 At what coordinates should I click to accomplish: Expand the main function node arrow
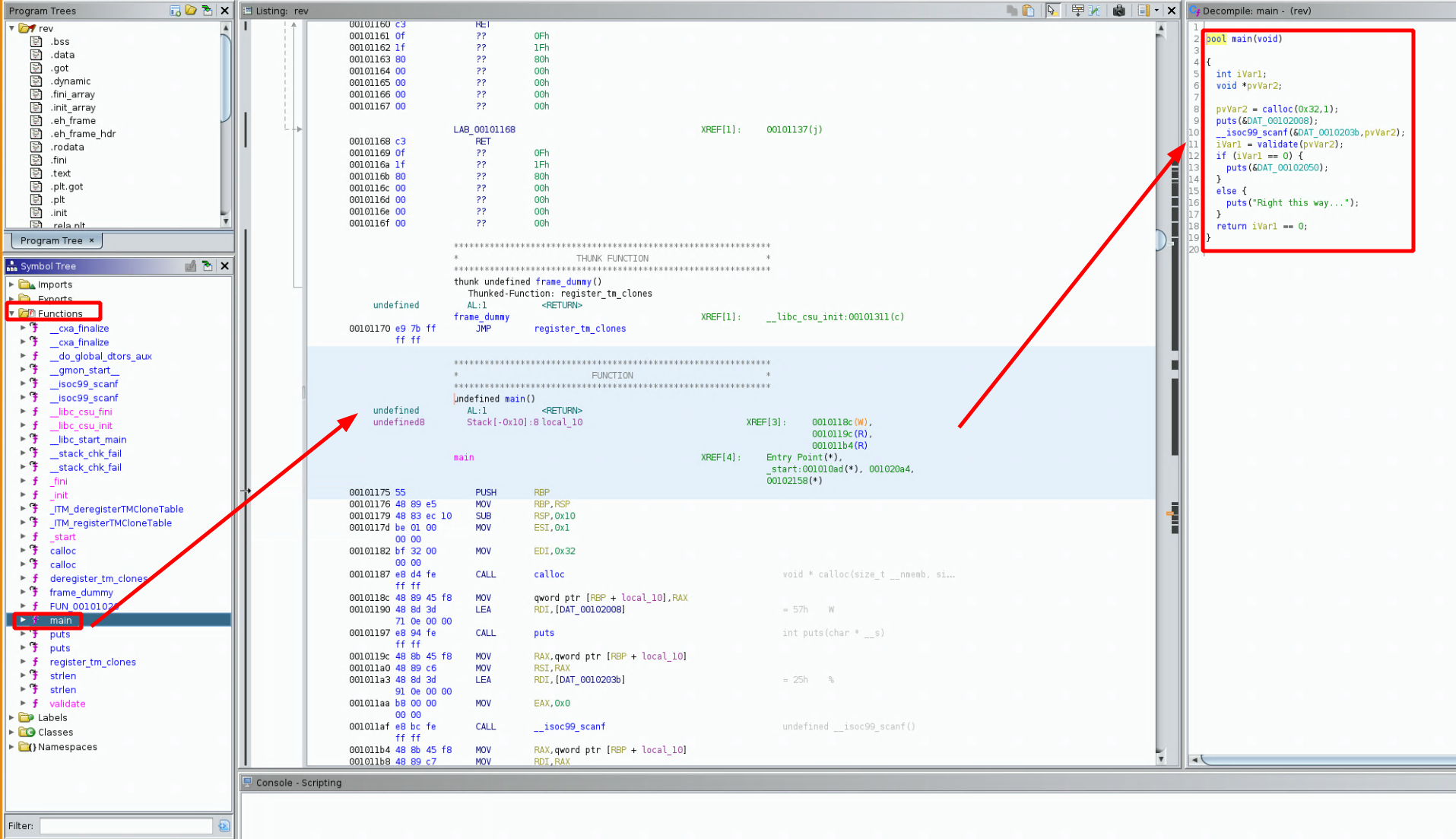(x=23, y=620)
